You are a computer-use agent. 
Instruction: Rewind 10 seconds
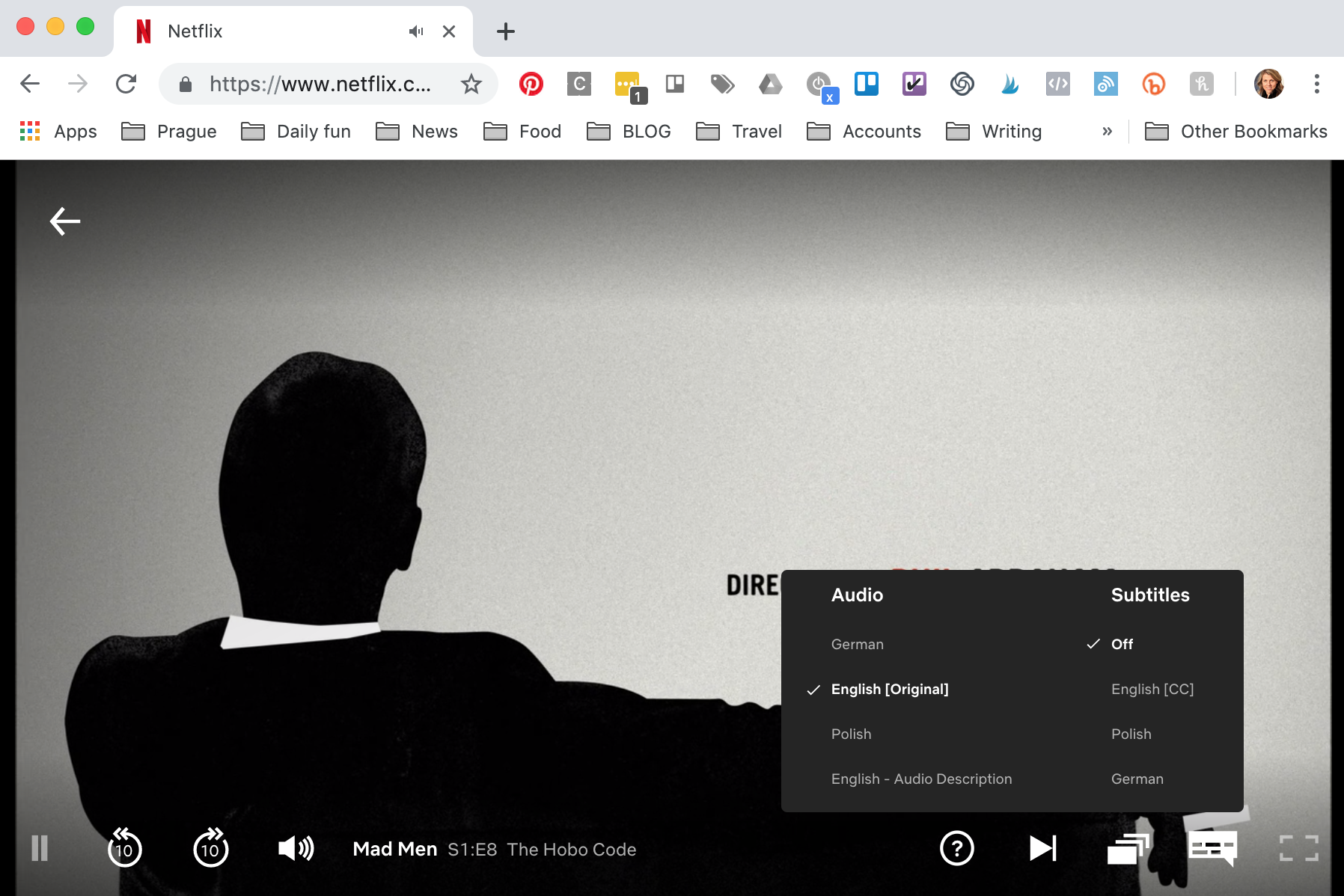124,847
